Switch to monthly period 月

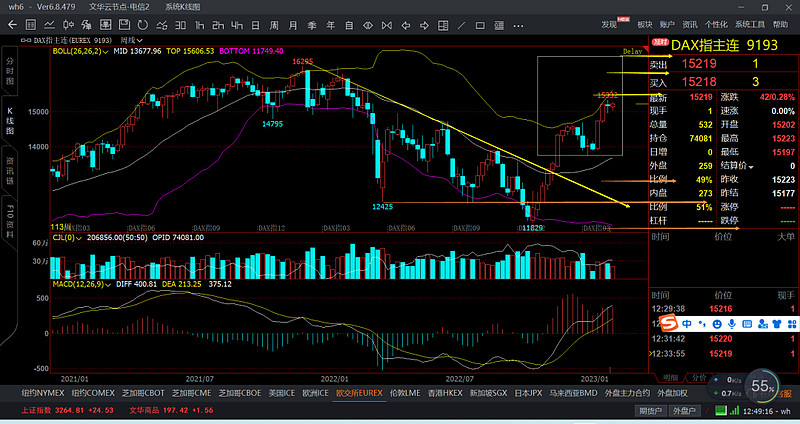(x=293, y=25)
